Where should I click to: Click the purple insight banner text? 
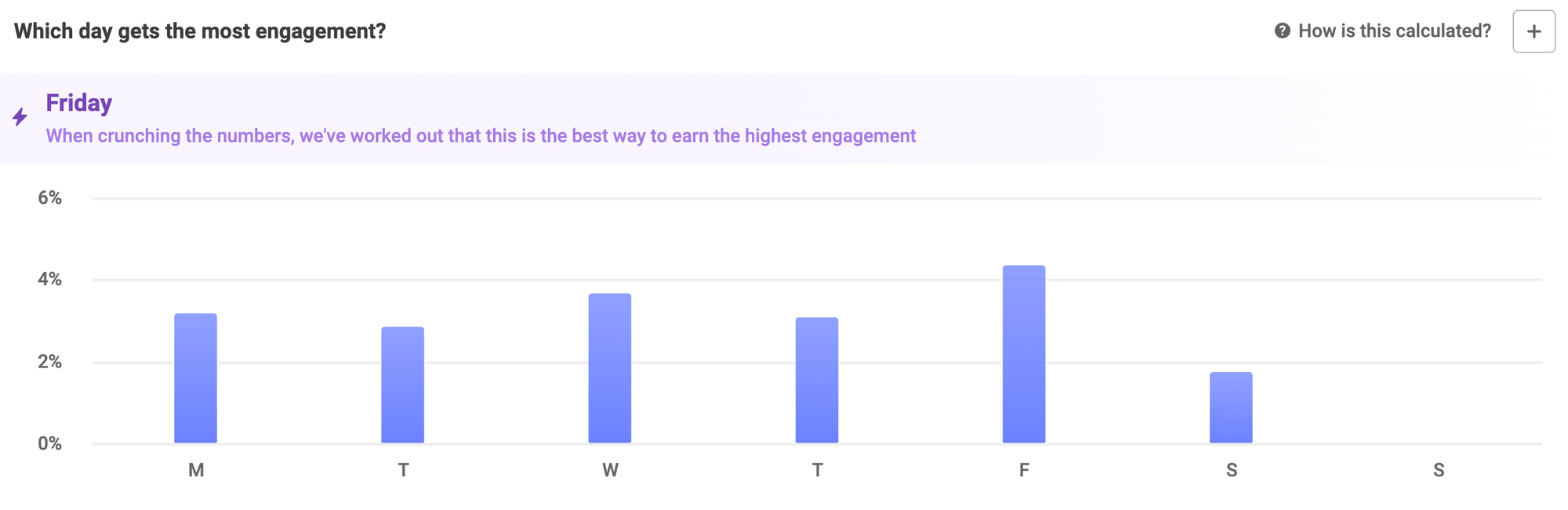[481, 136]
